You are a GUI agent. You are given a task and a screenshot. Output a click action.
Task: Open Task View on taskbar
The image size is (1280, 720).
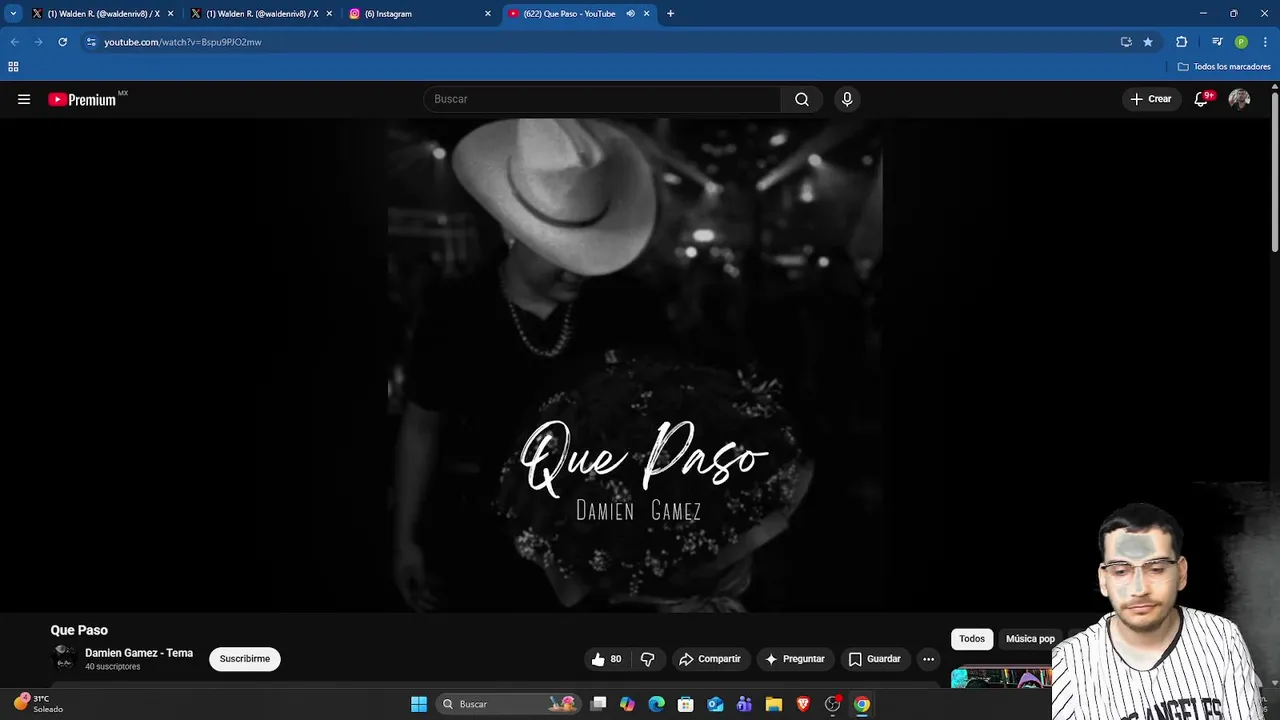598,704
